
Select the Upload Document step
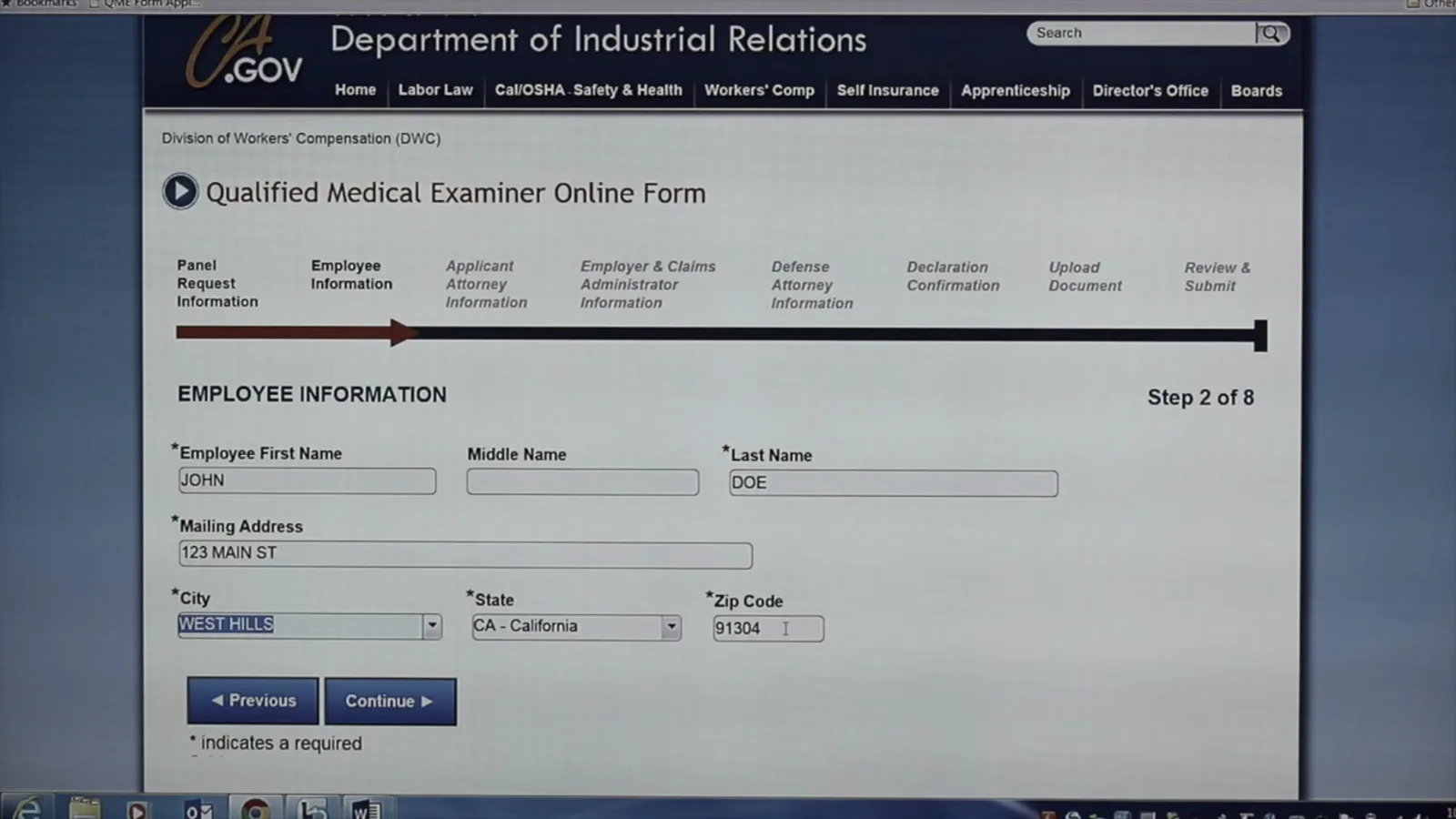[1085, 277]
